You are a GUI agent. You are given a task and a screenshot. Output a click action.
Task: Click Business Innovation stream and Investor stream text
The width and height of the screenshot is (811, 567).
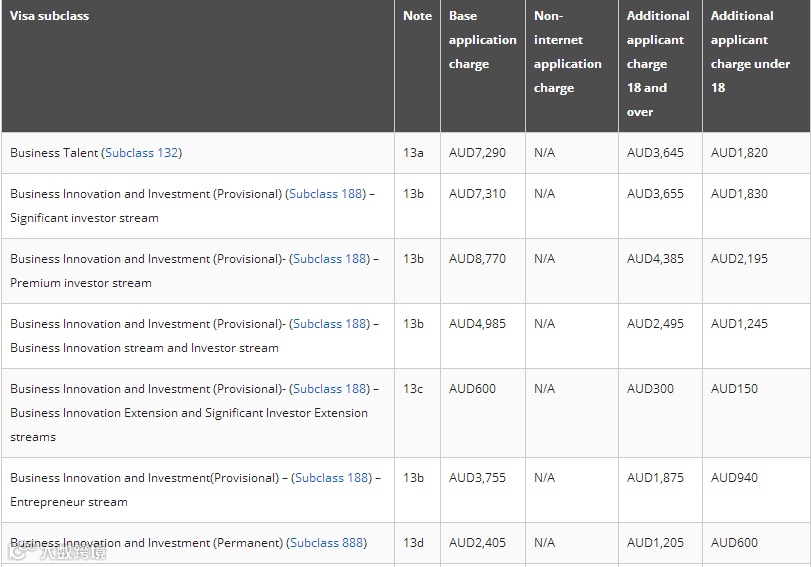point(144,348)
